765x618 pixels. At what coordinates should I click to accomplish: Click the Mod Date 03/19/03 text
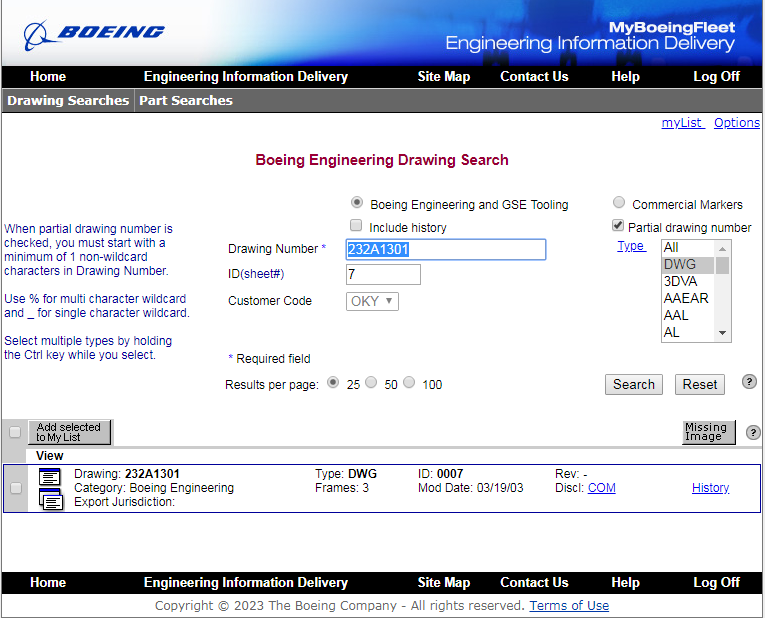pos(470,488)
